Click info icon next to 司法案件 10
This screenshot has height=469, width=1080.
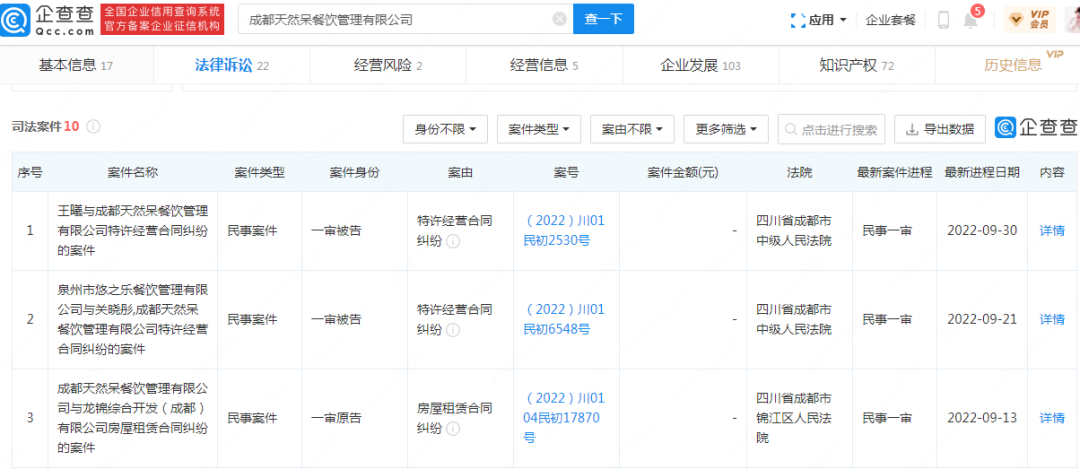[x=94, y=127]
